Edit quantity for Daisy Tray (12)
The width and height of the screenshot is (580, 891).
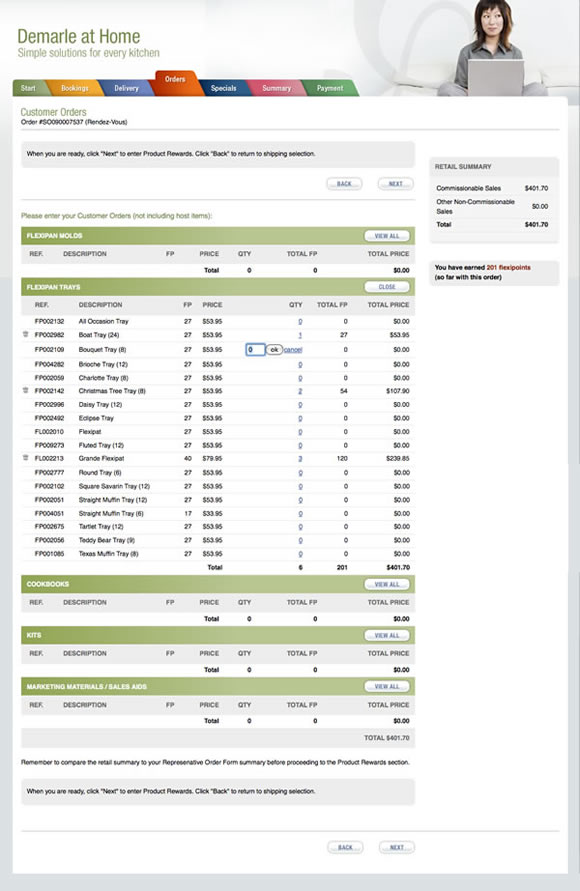[x=300, y=405]
